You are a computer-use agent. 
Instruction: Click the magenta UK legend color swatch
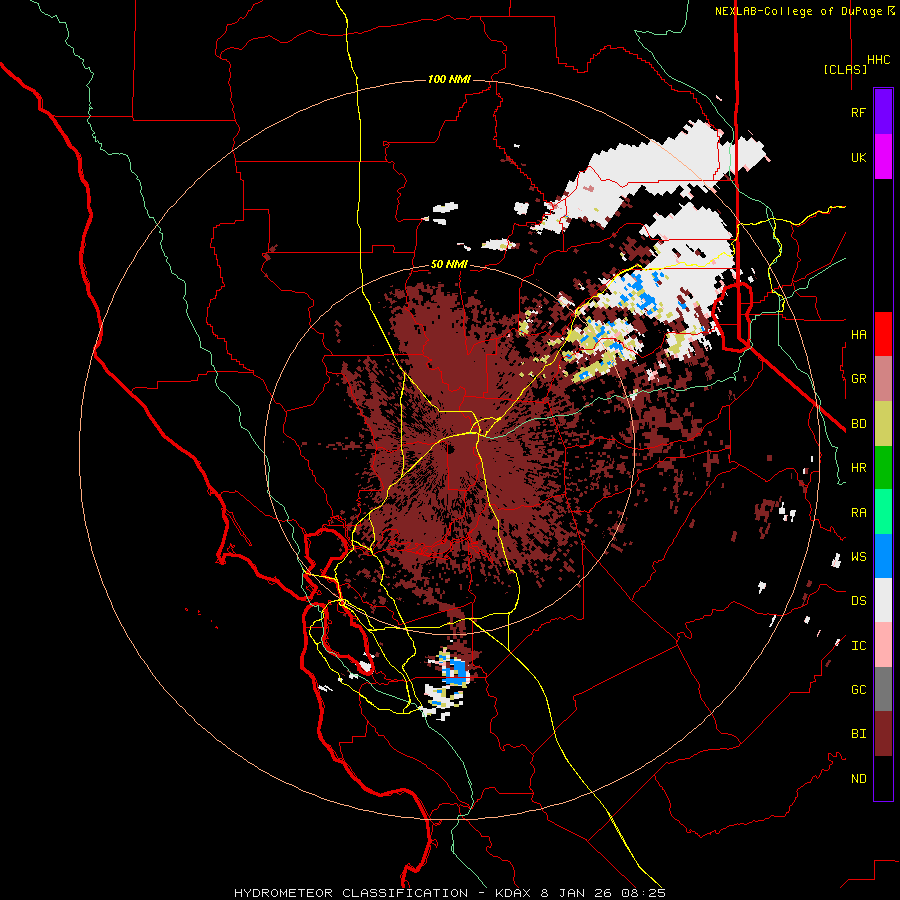click(x=883, y=157)
